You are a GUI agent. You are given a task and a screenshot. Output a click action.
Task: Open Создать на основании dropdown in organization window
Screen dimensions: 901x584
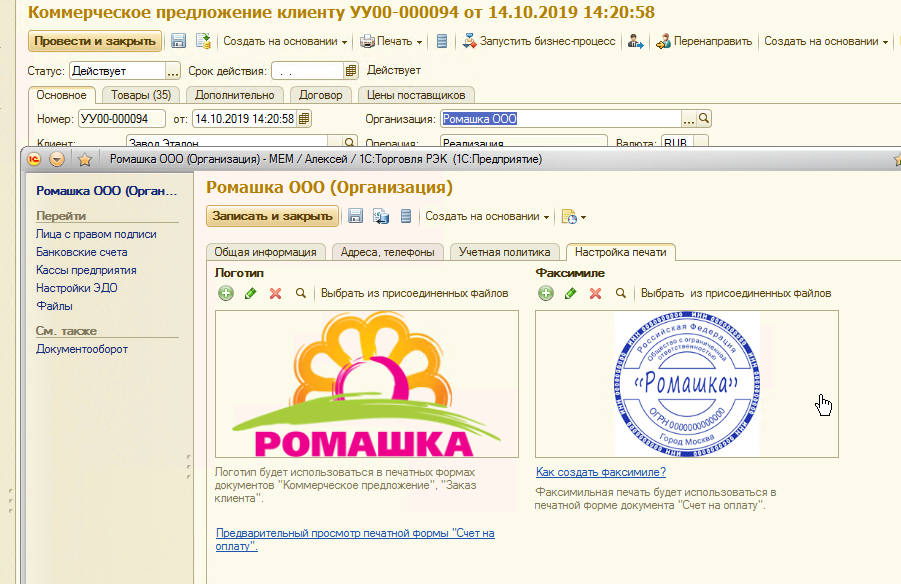click(487, 216)
